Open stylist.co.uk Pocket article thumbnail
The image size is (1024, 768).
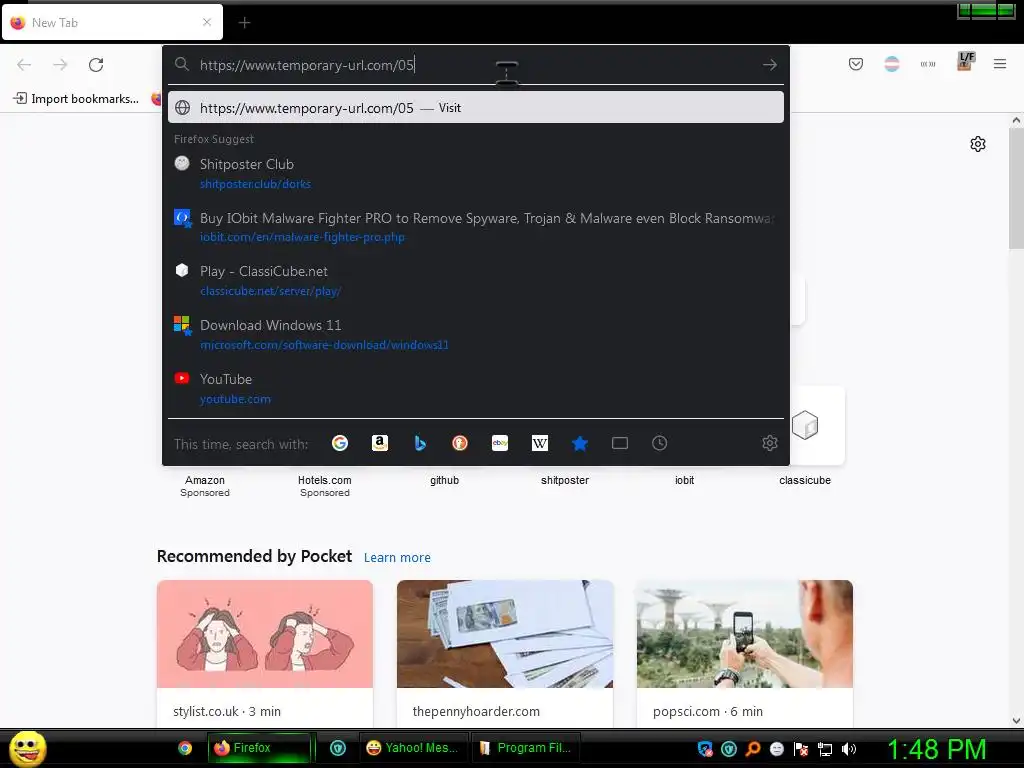tap(264, 633)
